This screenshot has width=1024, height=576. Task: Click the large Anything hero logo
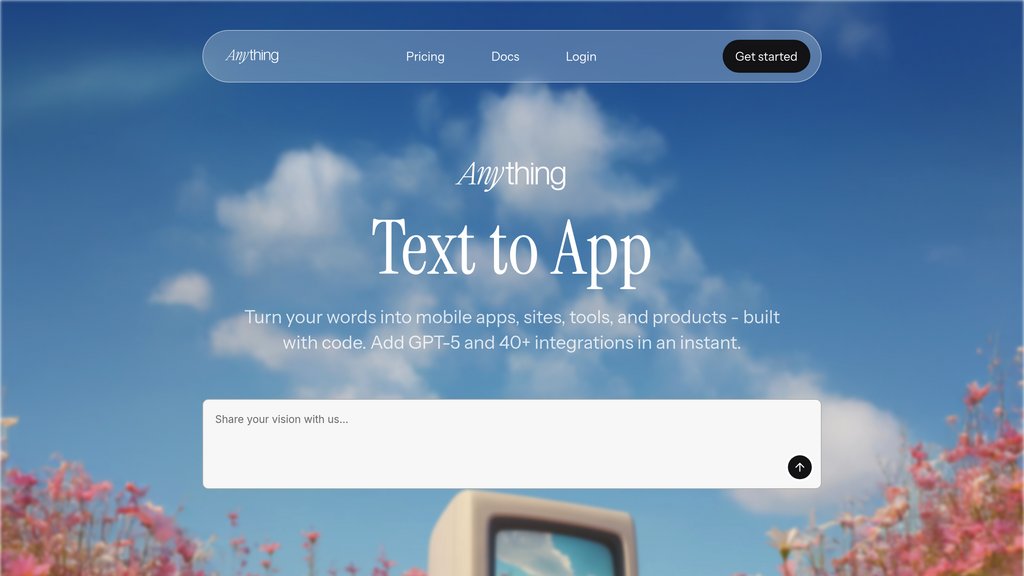click(511, 175)
